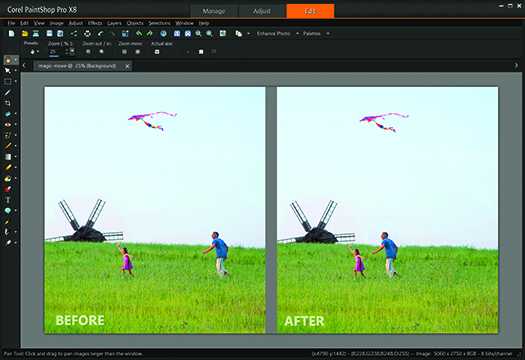Screen dimensions: 525x360
Task: Click the Zoom percent spinner arrows
Action: coord(67,52)
